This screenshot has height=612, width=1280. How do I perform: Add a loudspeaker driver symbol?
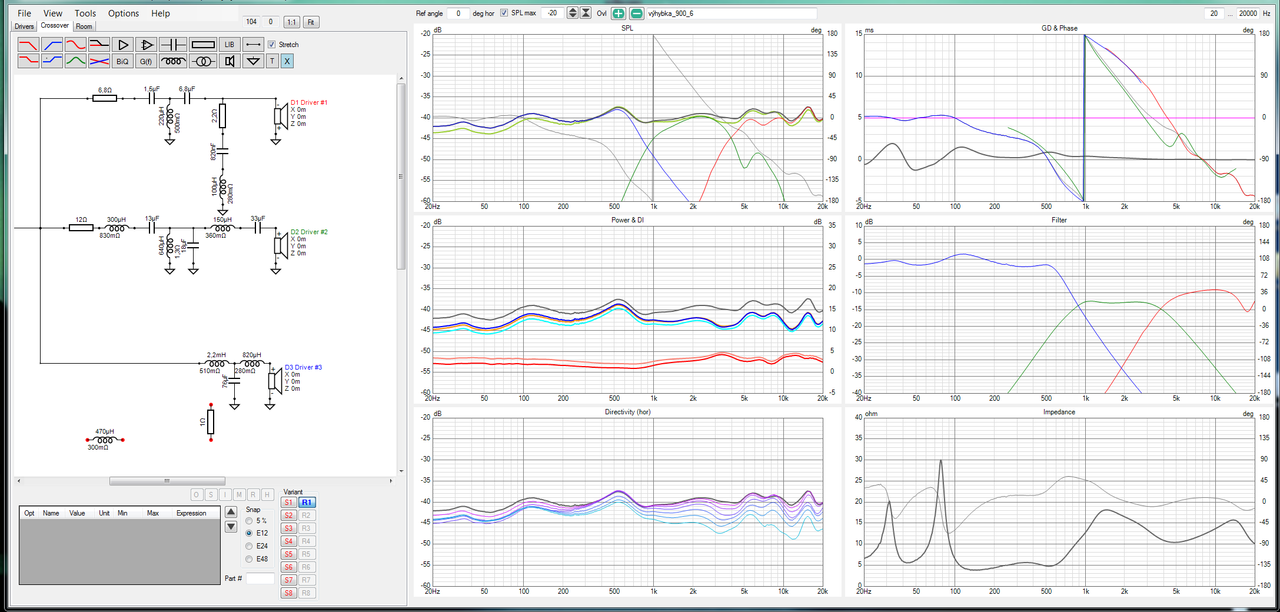[229, 61]
